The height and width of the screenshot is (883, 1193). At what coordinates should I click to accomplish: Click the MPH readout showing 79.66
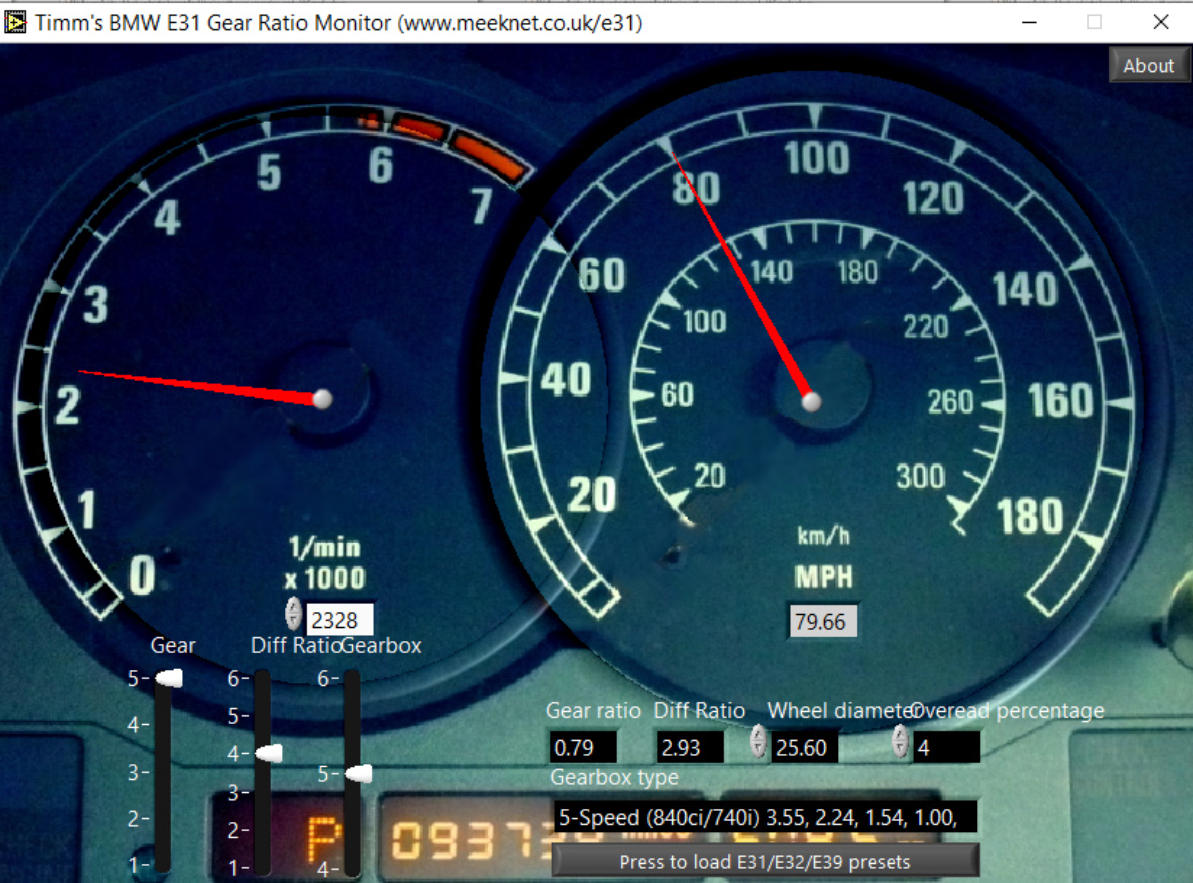824,621
